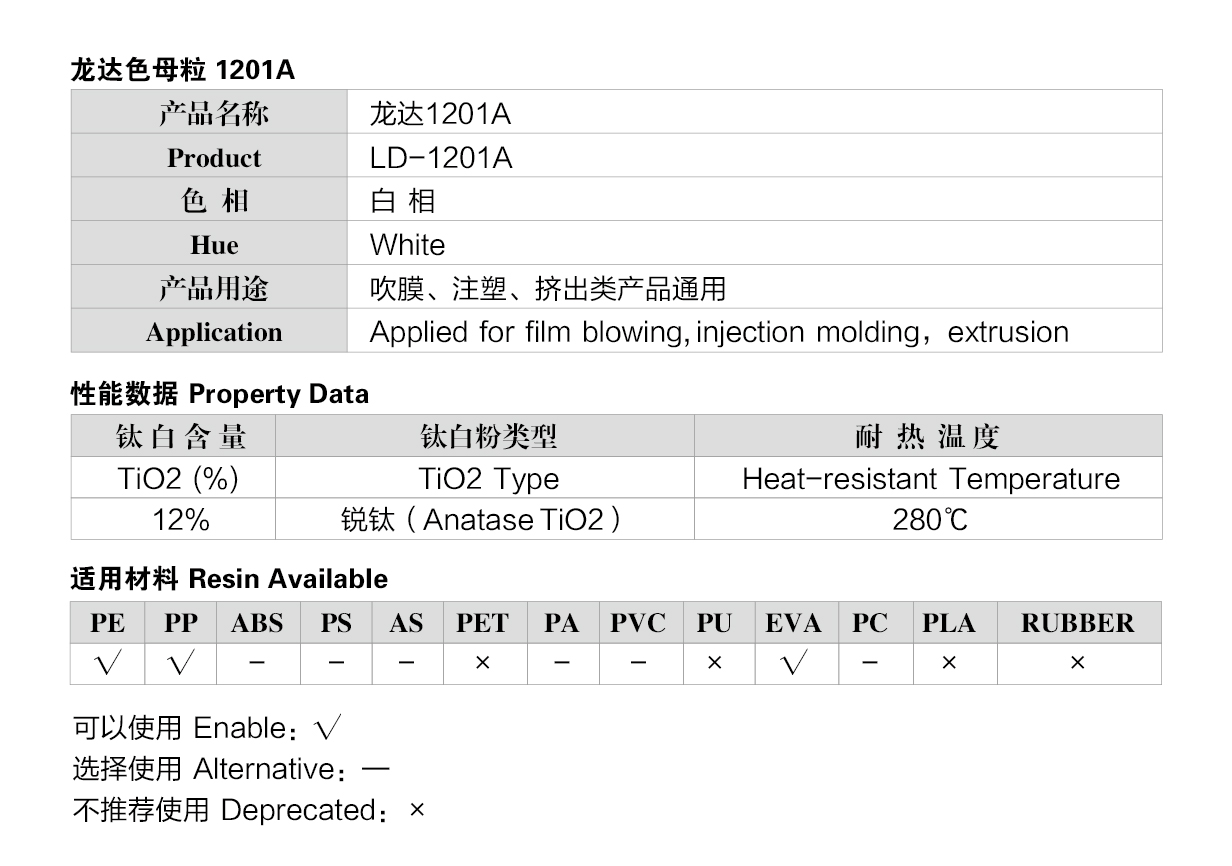The width and height of the screenshot is (1232, 866).
Task: Click the Deprecated legend cross symbol
Action: pyautogui.click(x=417, y=810)
